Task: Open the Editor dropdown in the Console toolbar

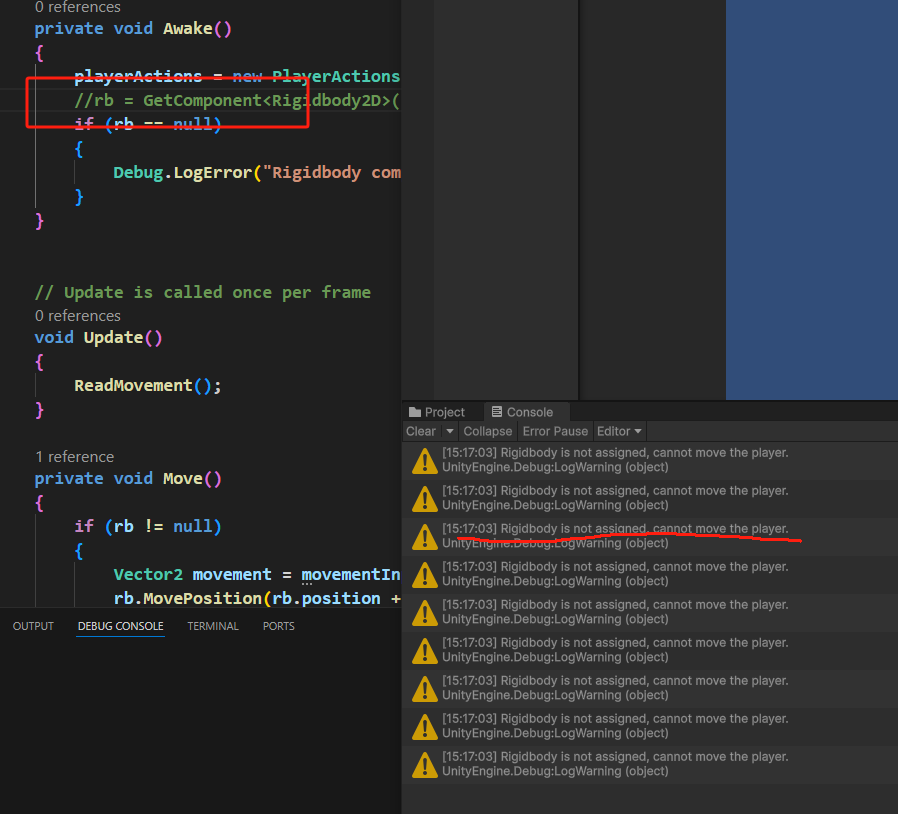Action: (620, 431)
